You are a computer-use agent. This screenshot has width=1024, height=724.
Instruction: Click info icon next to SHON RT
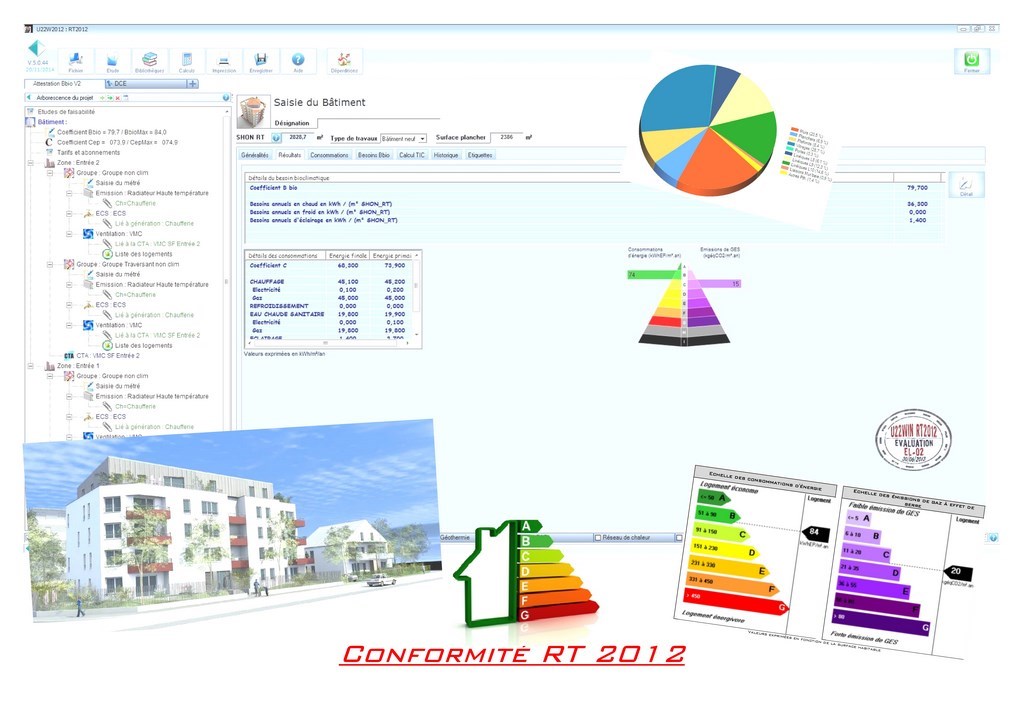[x=276, y=138]
